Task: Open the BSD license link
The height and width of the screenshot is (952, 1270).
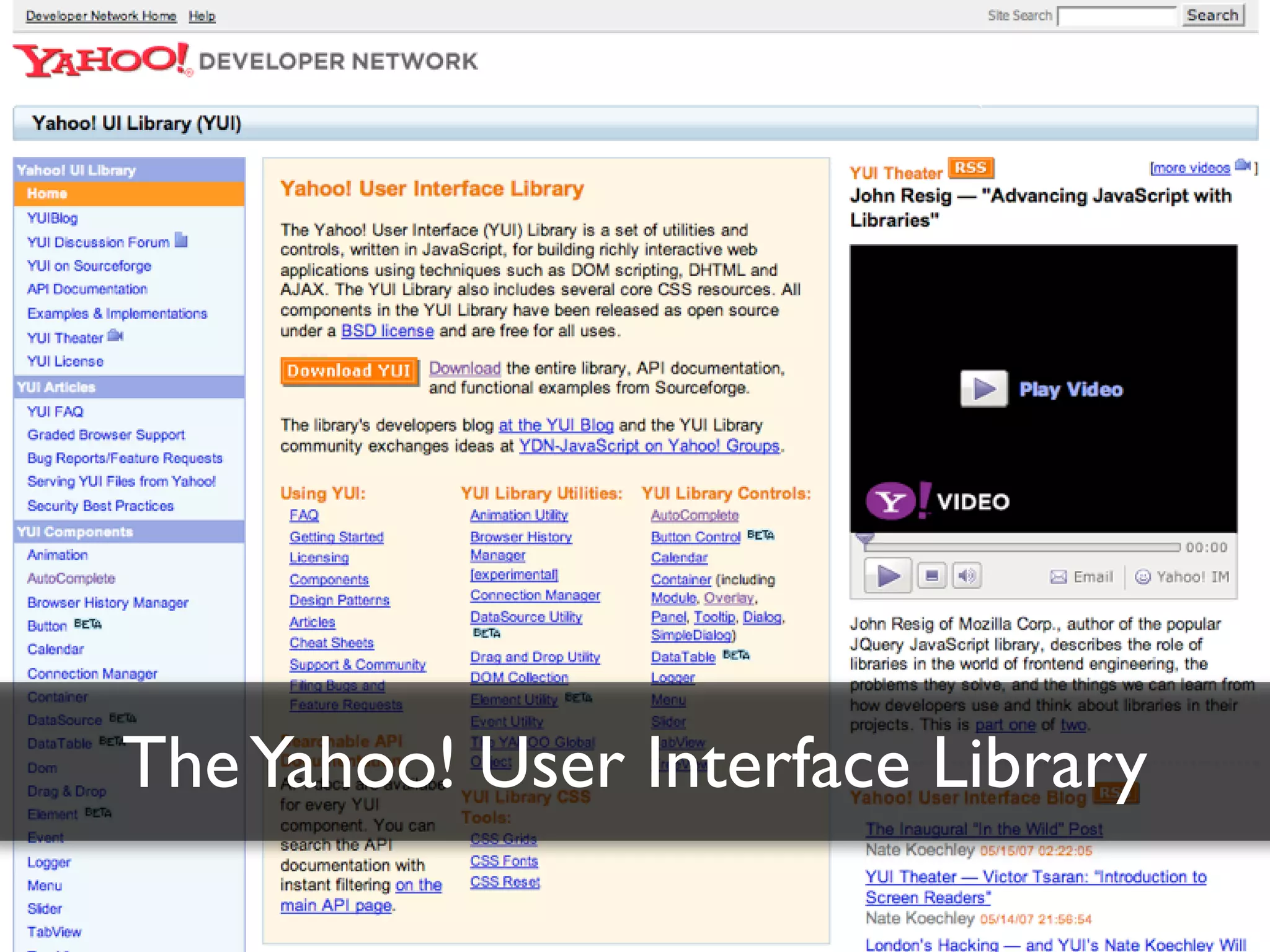Action: (x=388, y=330)
